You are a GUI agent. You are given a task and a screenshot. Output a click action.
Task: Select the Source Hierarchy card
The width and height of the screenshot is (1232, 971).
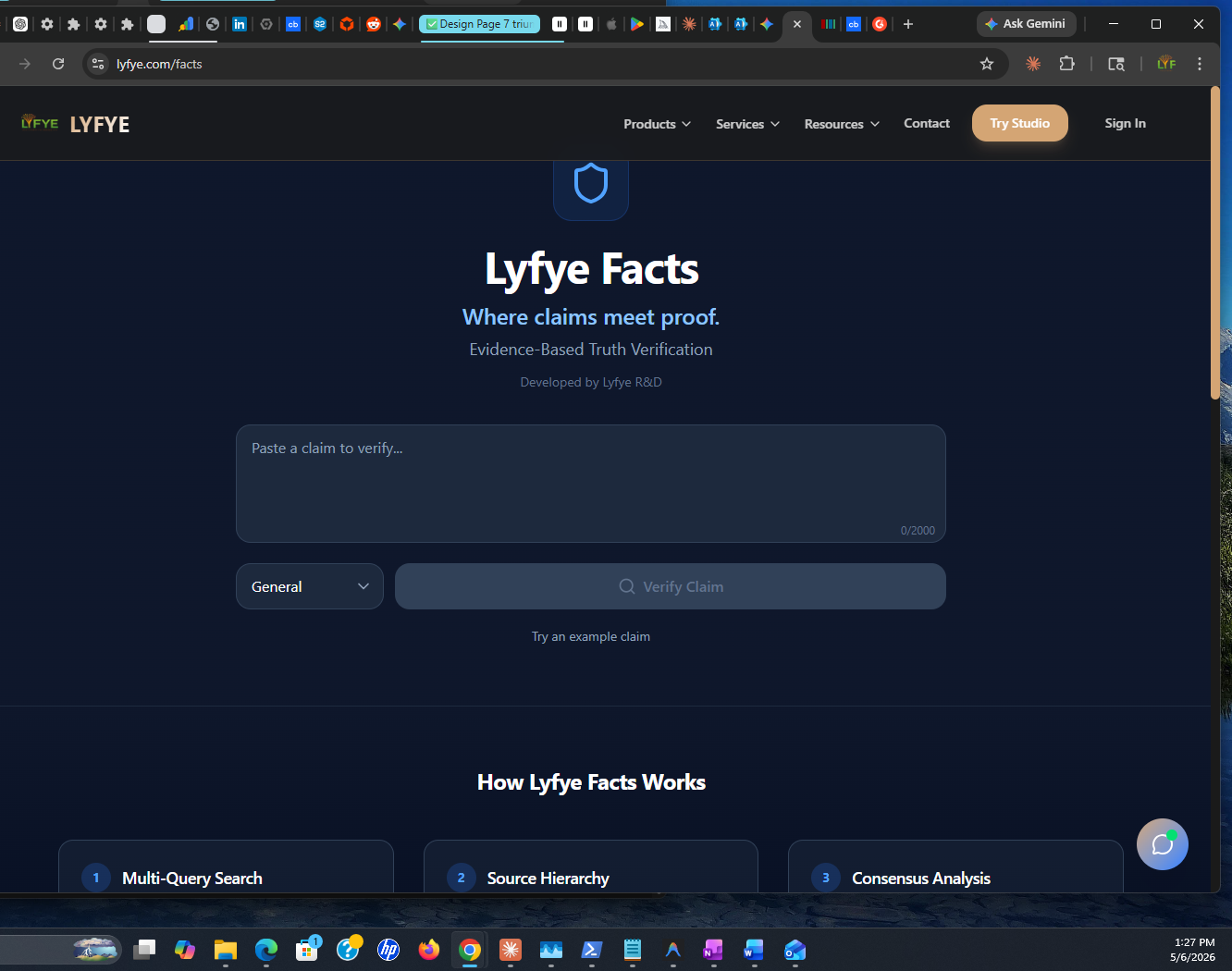[x=591, y=867]
